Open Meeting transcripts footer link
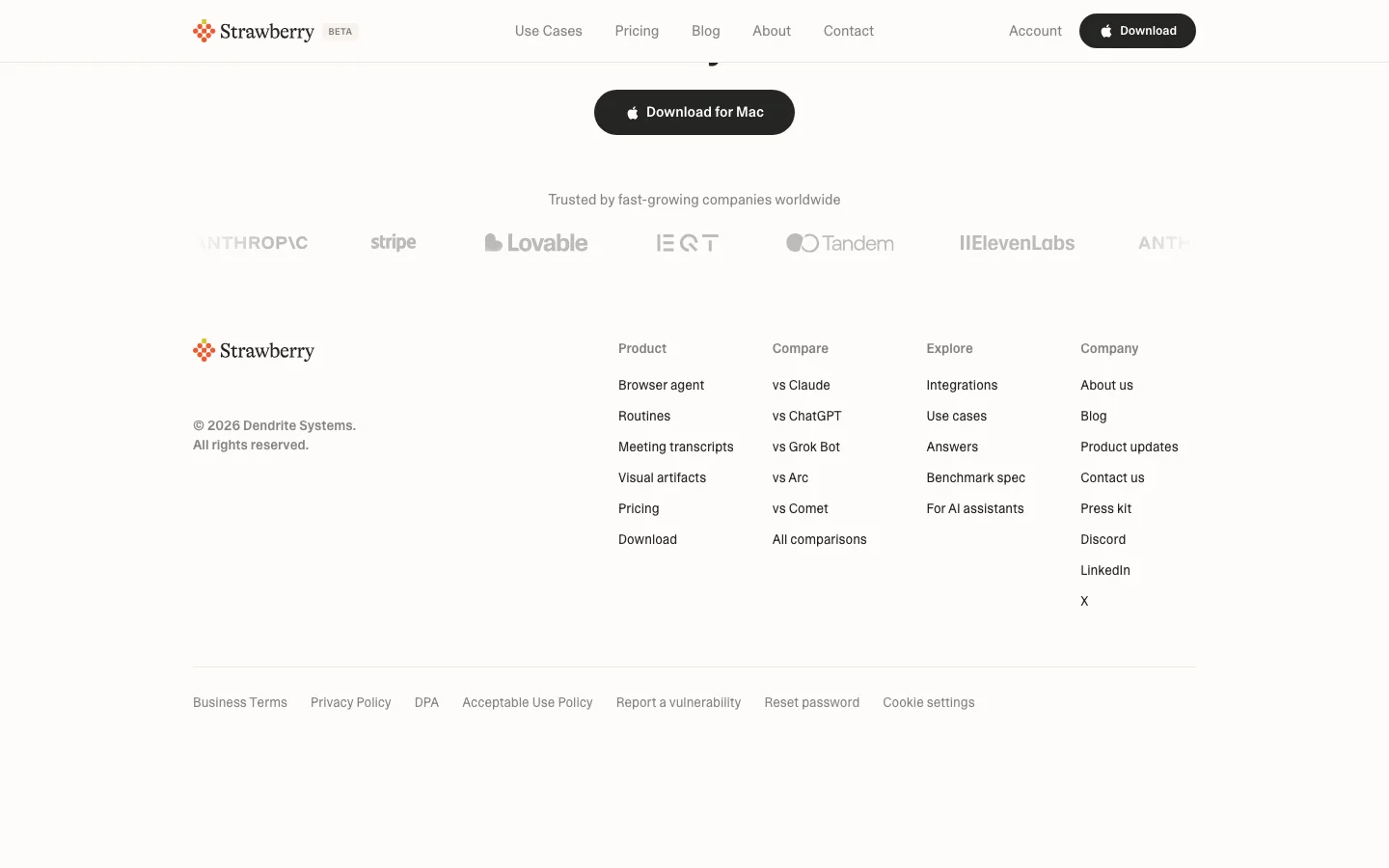This screenshot has height=868, width=1389. [x=676, y=447]
